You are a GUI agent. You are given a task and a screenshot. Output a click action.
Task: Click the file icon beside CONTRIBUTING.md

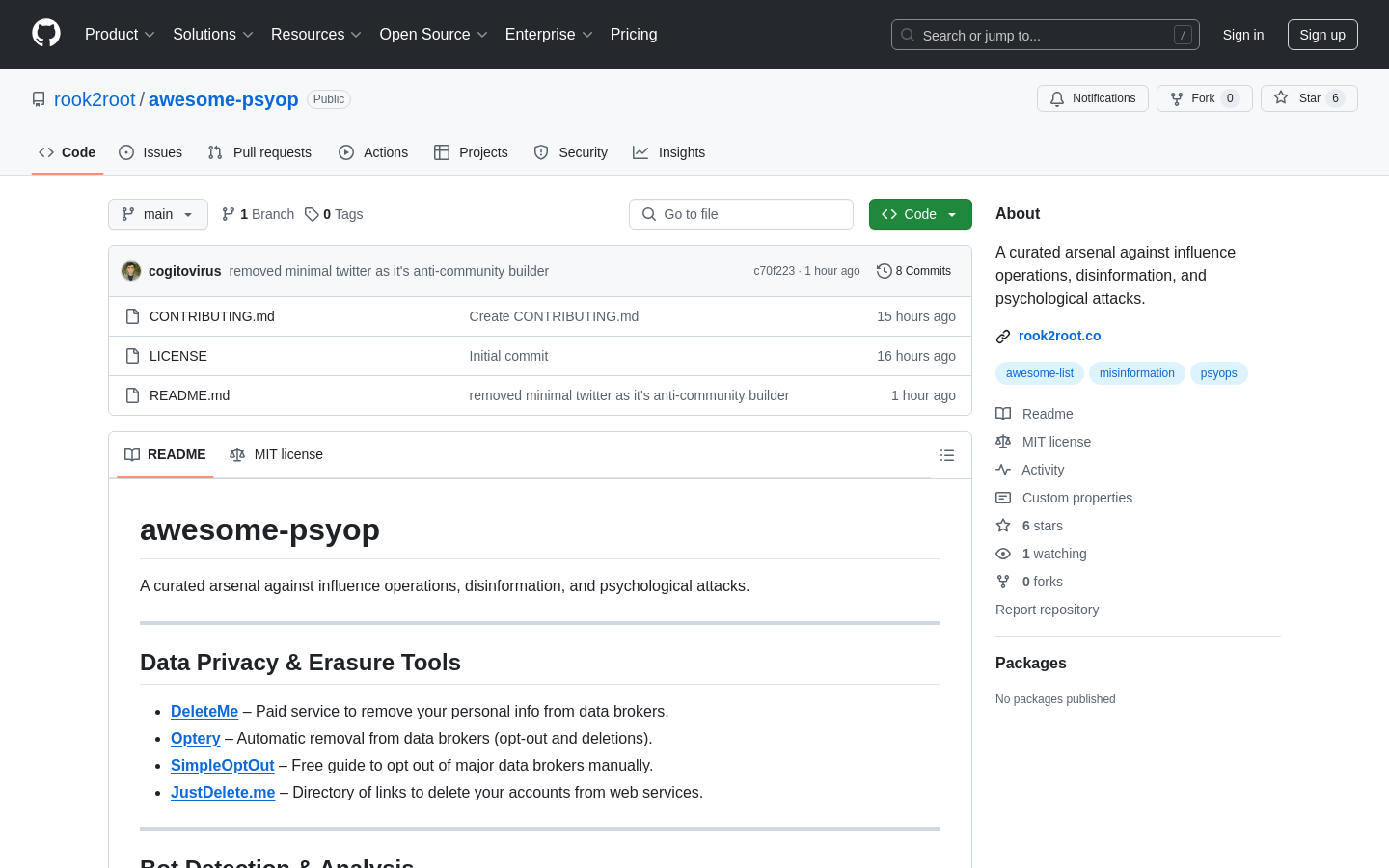click(133, 316)
